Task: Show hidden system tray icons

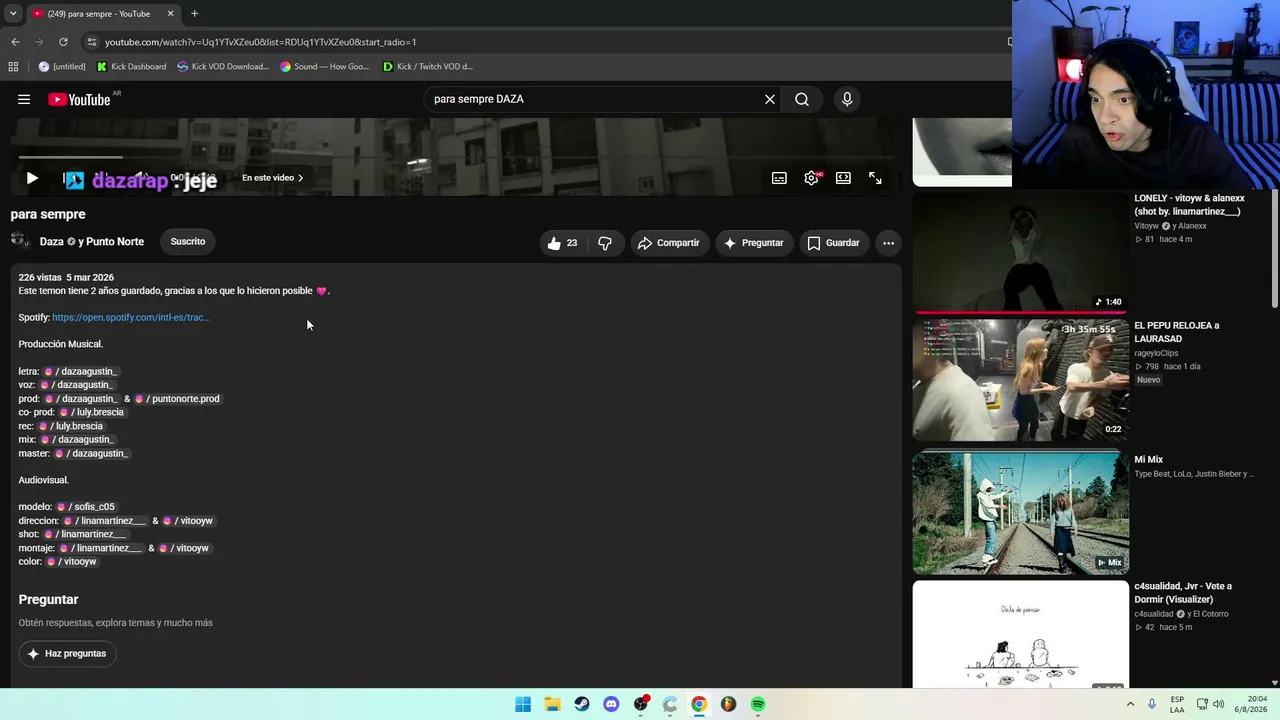Action: tap(1131, 704)
